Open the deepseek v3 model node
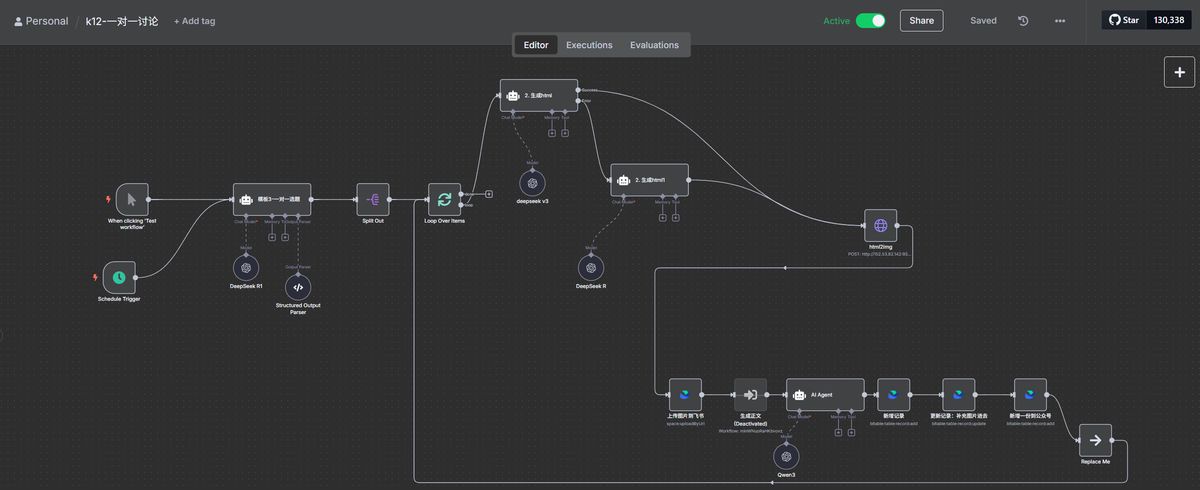Screen dimensions: 1200x490 click(x=532, y=183)
